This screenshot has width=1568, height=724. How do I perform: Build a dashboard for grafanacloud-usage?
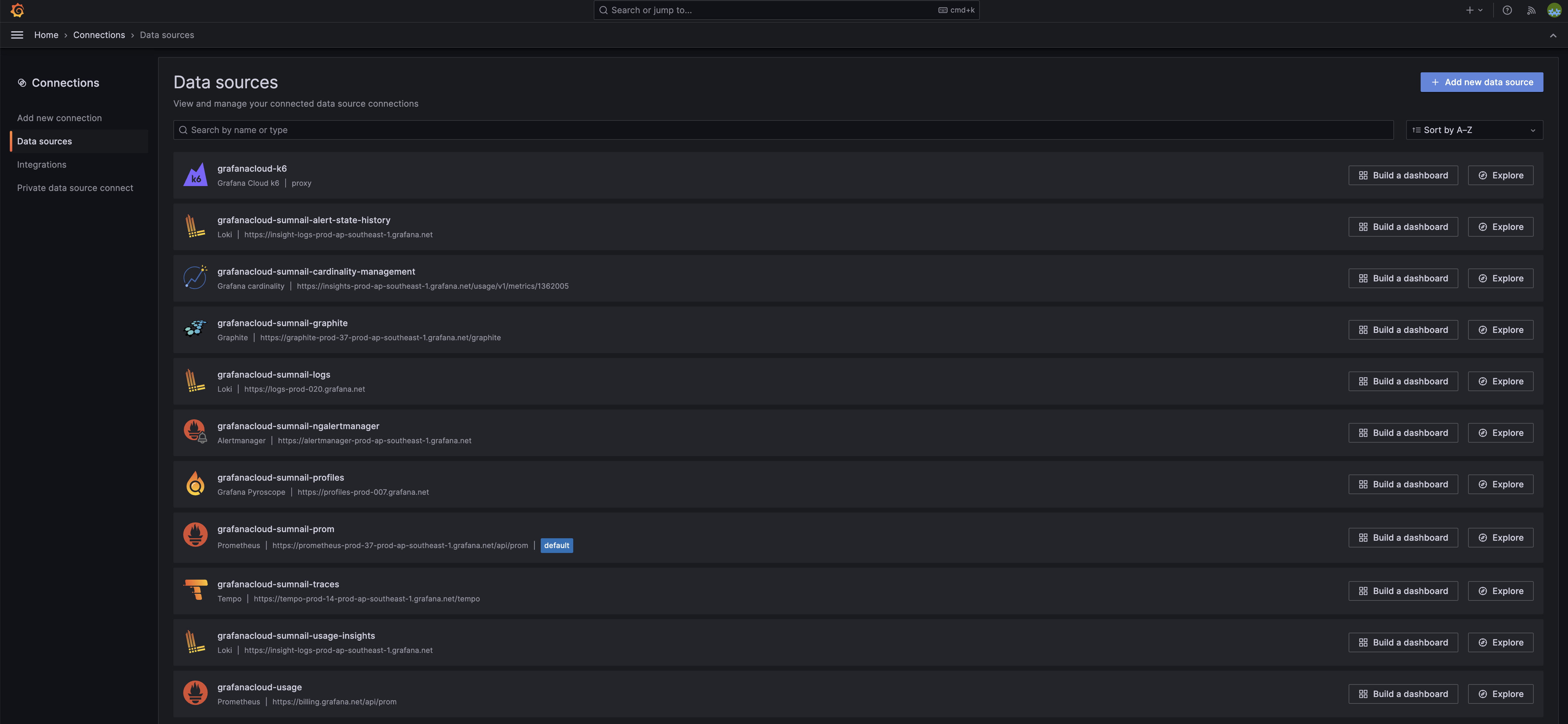click(x=1403, y=694)
